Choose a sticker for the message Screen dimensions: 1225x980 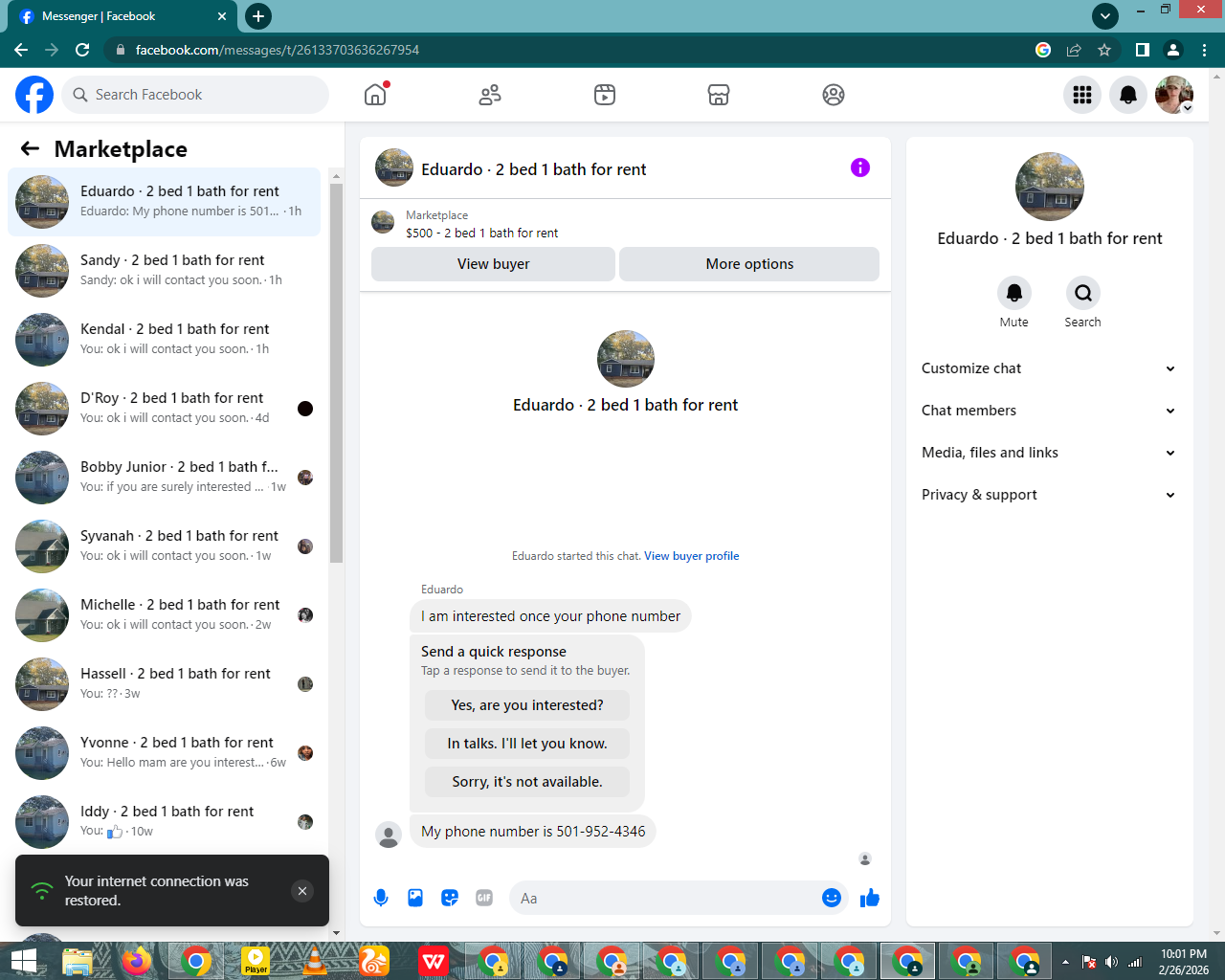(x=450, y=898)
